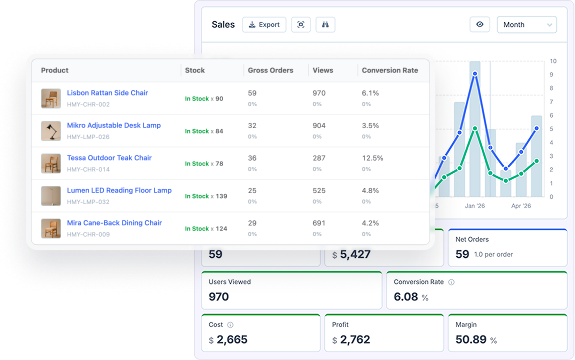Click the Stock column header

(195, 70)
